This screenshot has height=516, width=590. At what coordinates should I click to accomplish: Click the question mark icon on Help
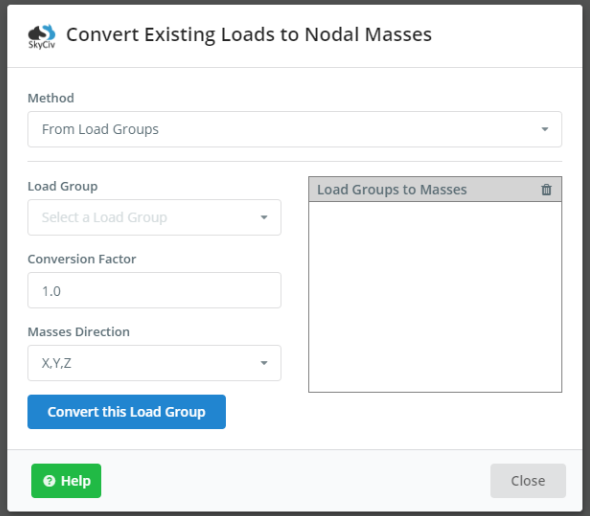[49, 481]
